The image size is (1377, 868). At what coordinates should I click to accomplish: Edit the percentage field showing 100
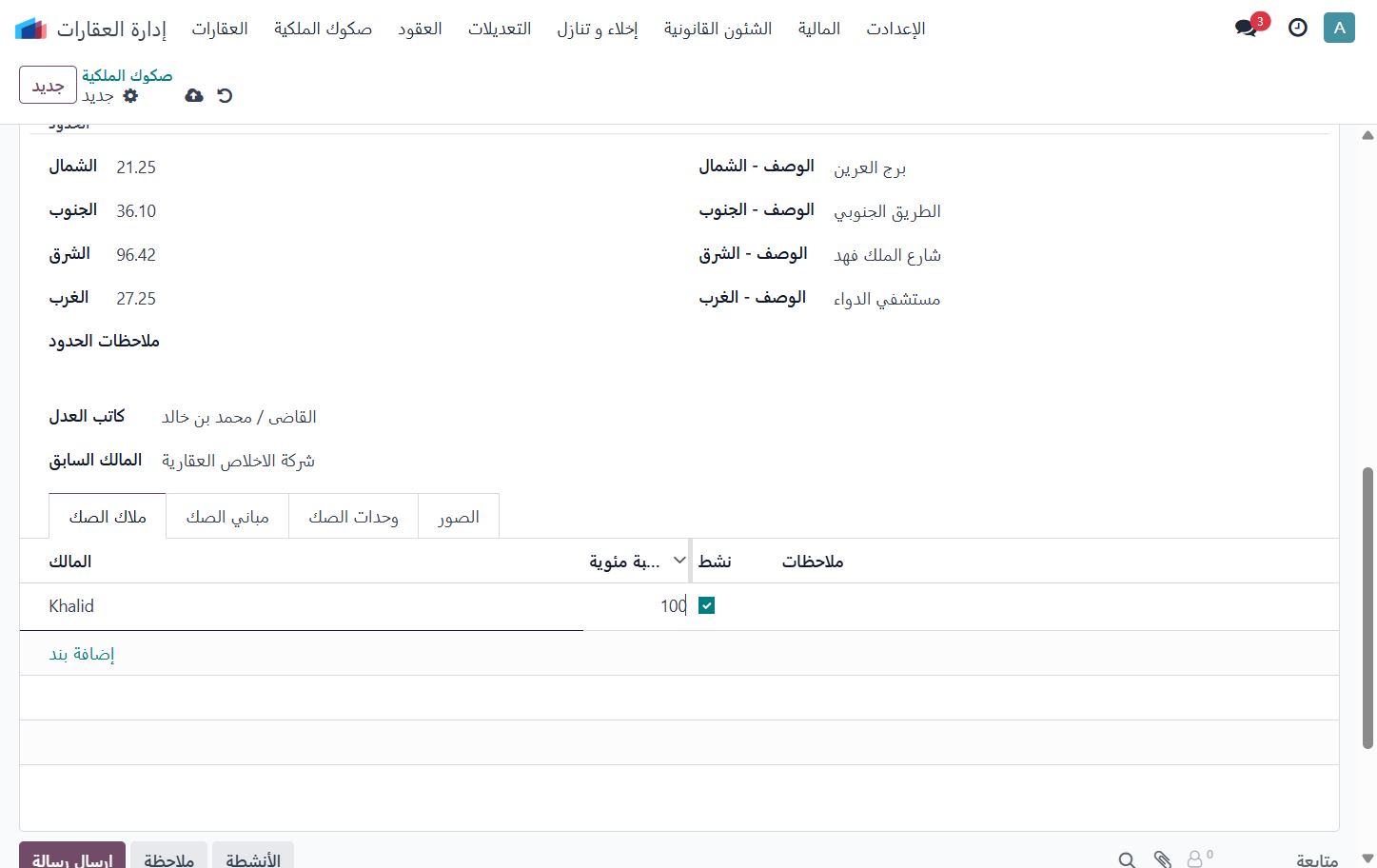click(x=637, y=606)
